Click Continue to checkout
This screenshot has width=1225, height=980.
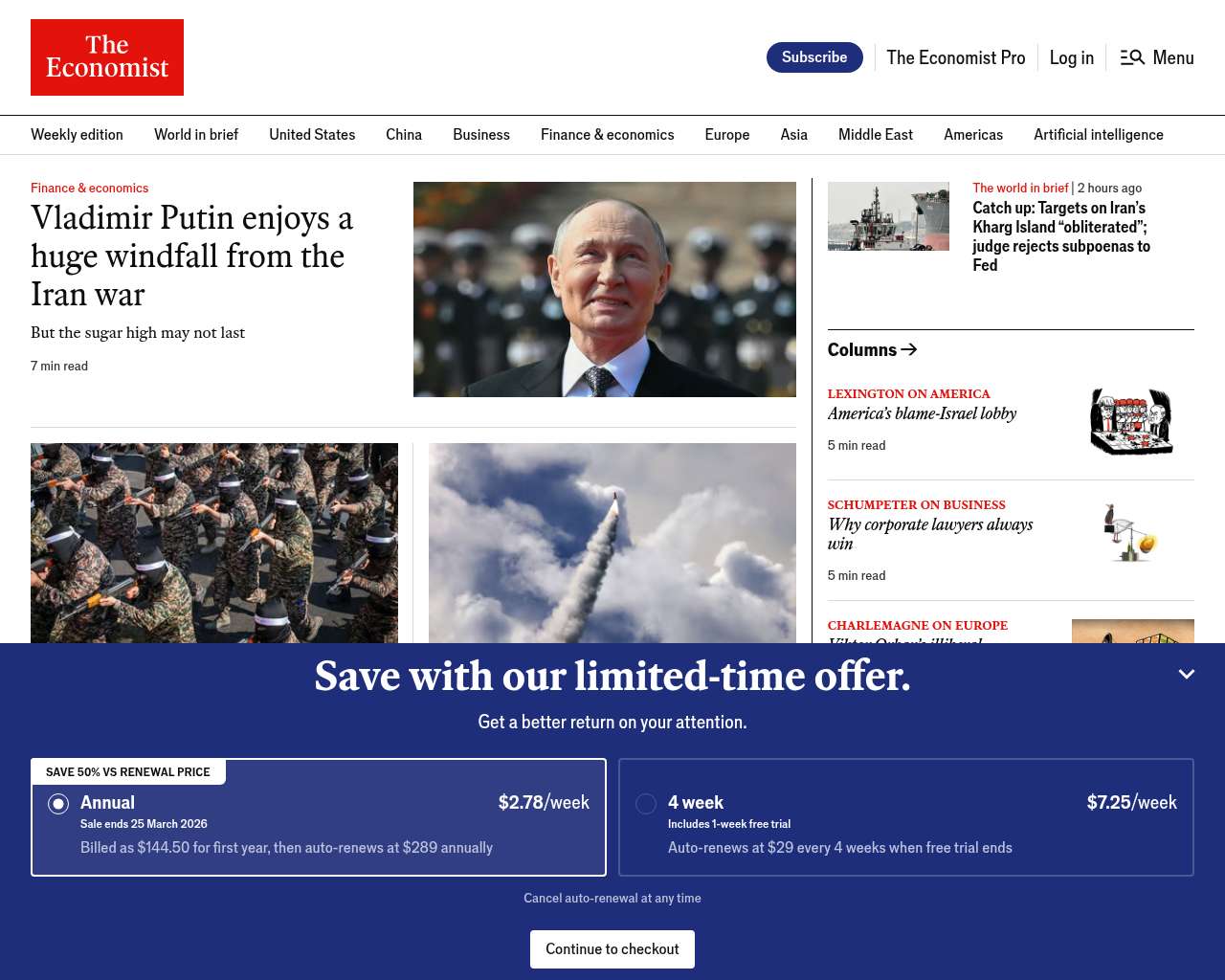click(x=612, y=949)
